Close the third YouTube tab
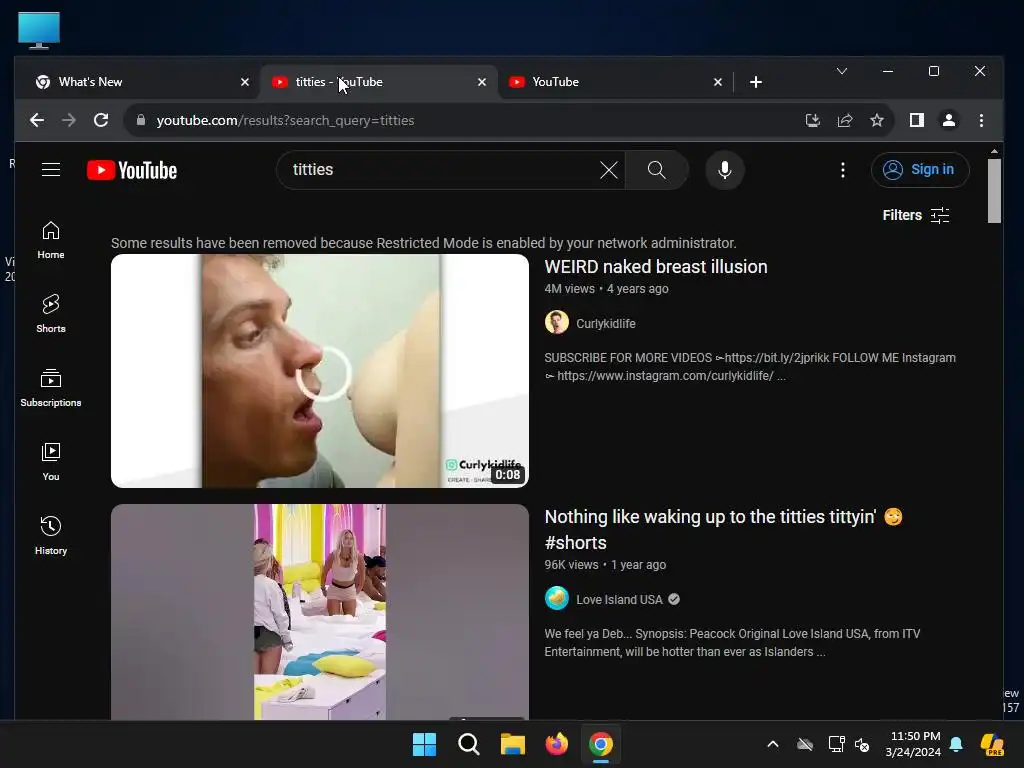Screen dimensions: 1024x768 tap(718, 82)
